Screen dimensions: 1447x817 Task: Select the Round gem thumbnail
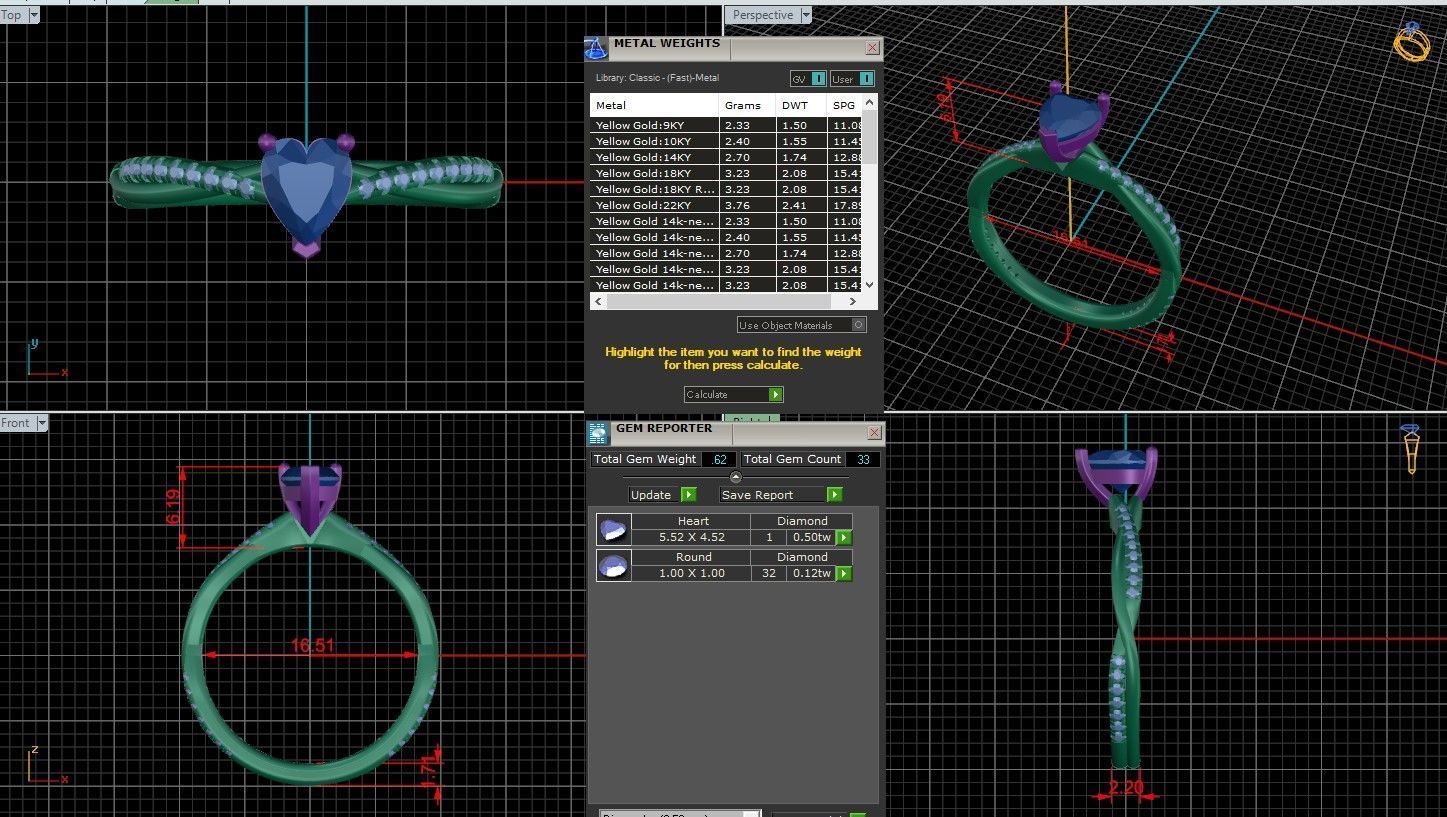tap(614, 565)
